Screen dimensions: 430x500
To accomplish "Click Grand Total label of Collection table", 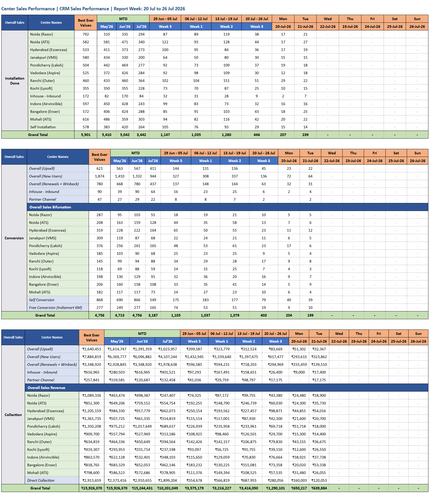I will click(40, 488).
